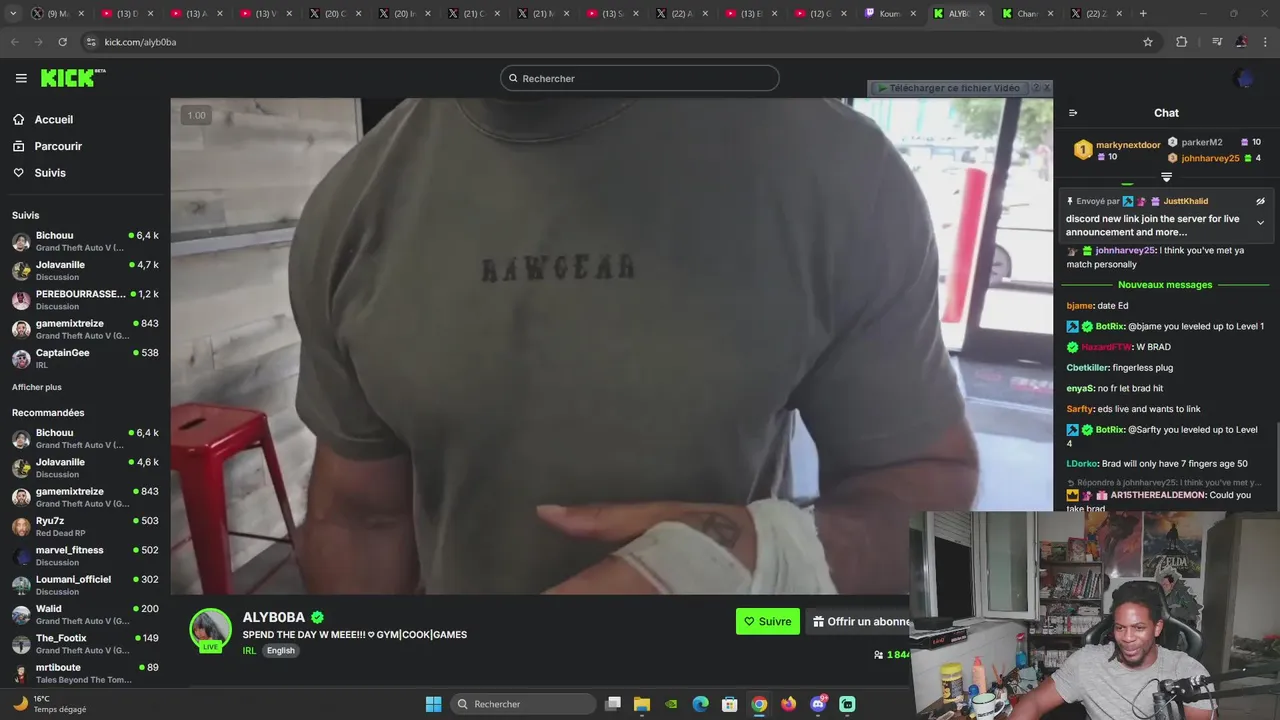The image size is (1280, 720).
Task: Open marvel_fitness recommended channel
Action: coord(85,555)
